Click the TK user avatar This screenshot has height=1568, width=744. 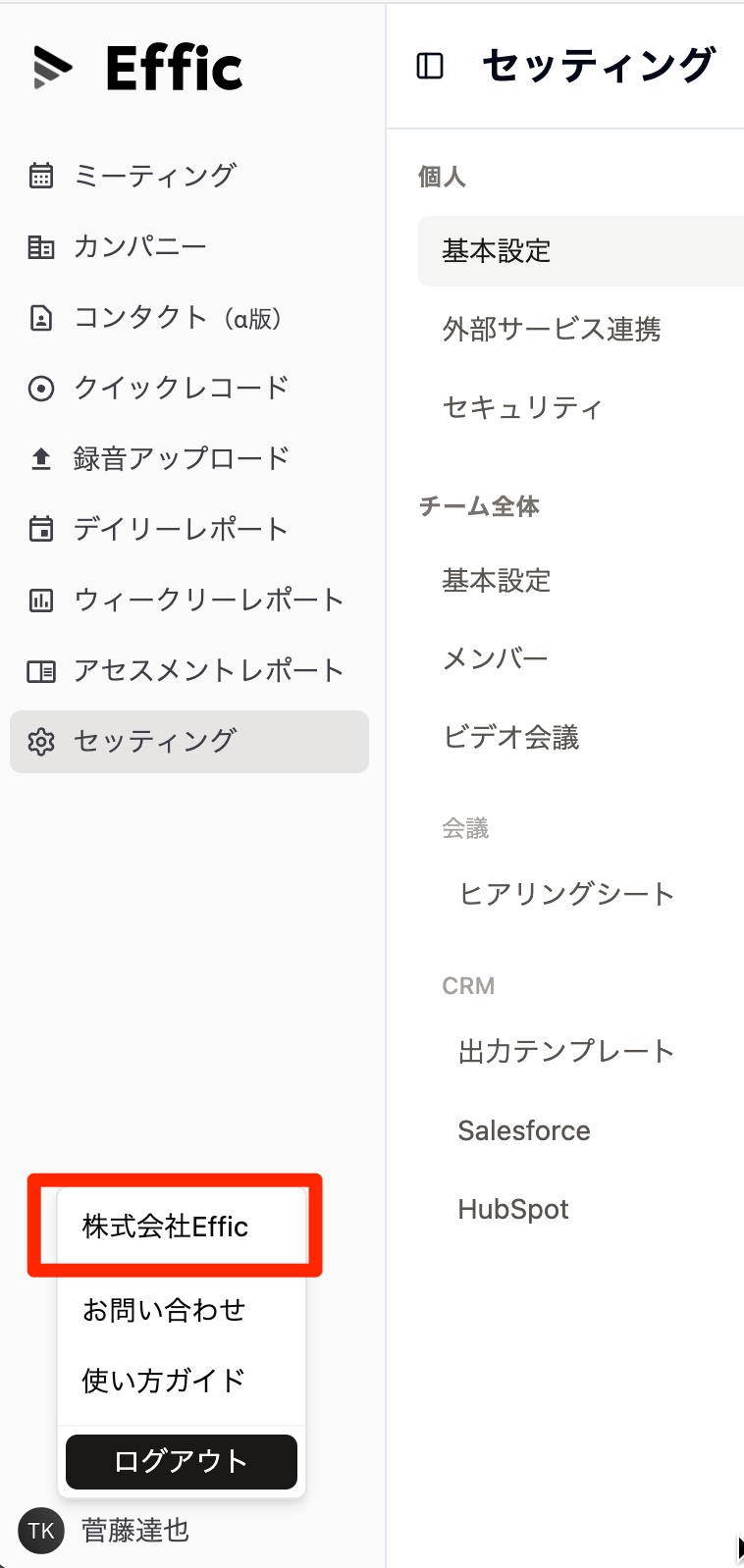[41, 1531]
